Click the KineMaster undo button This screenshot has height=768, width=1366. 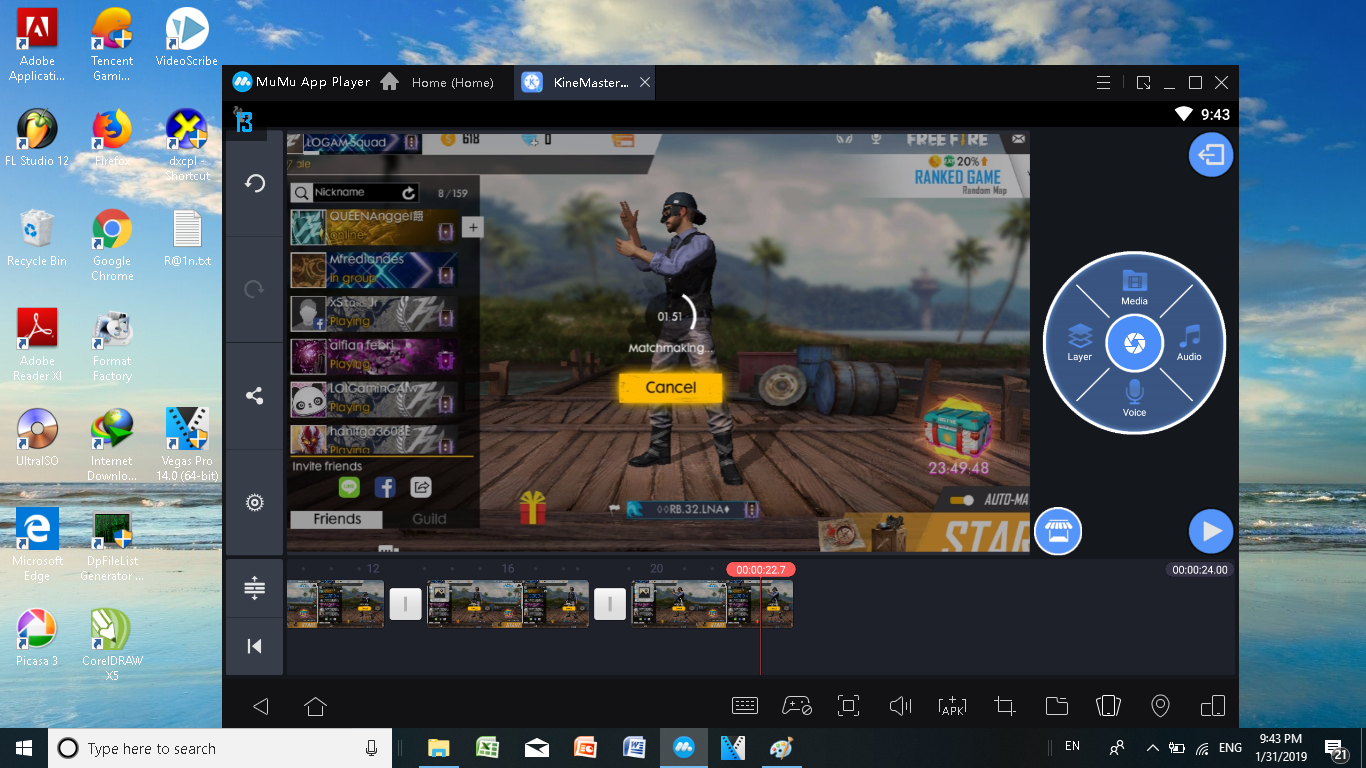point(255,184)
